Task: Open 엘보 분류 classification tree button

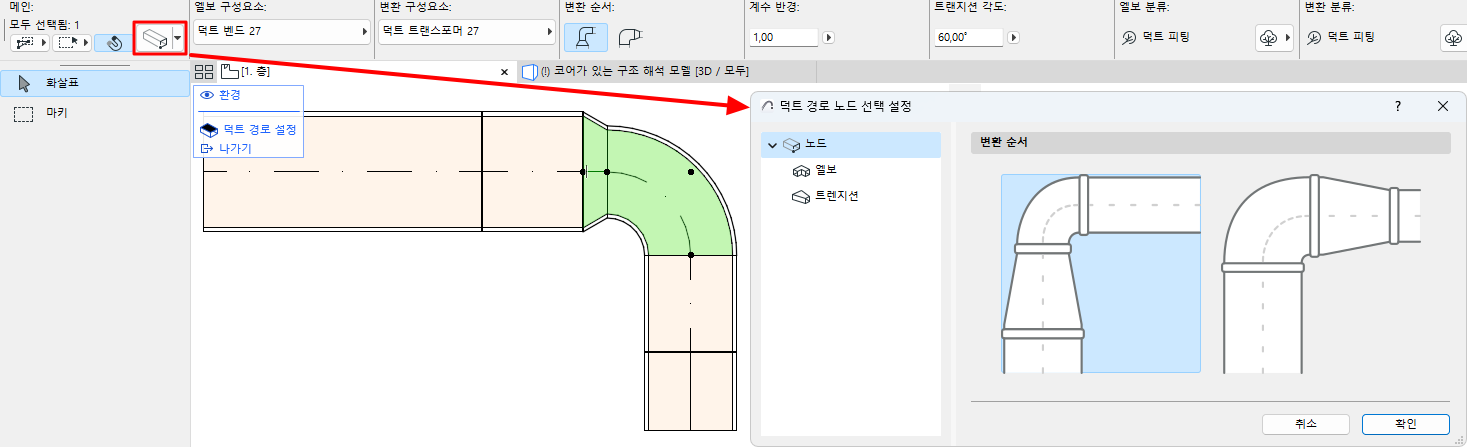Action: point(1274,38)
